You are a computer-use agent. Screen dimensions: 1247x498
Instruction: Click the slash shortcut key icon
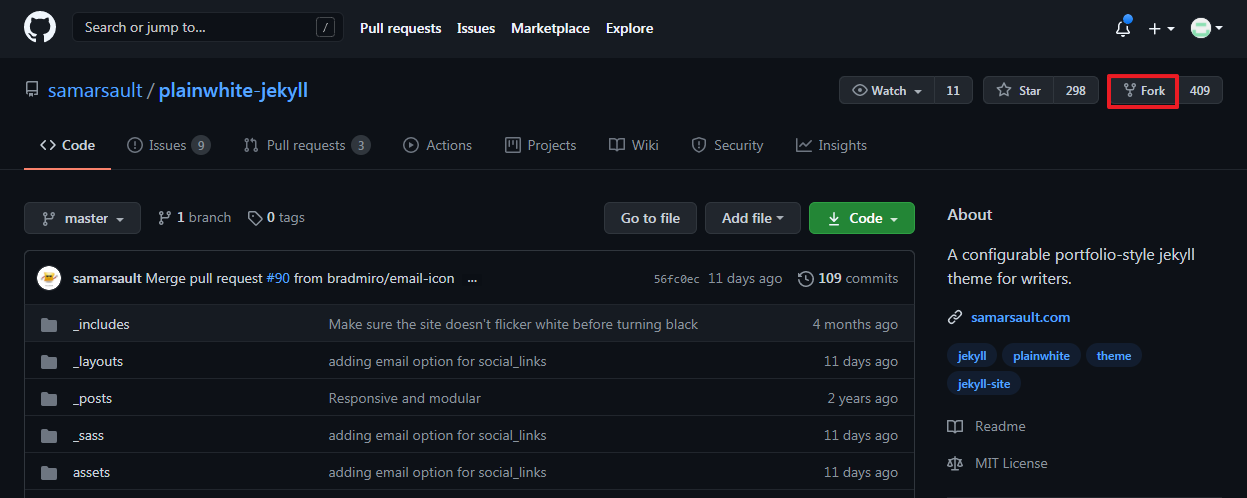pos(325,28)
